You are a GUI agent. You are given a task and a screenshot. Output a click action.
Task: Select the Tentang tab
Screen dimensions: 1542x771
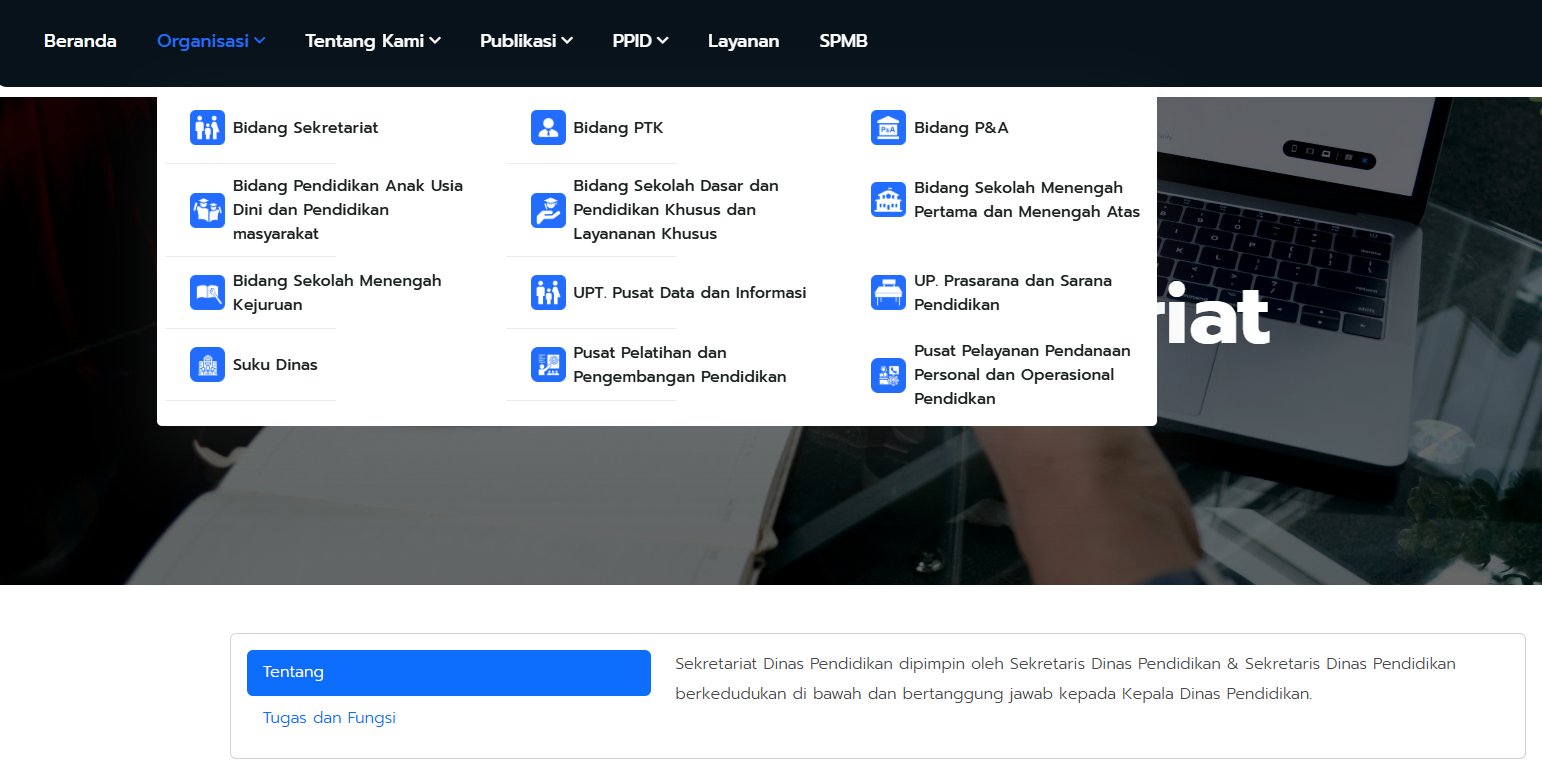(x=448, y=673)
